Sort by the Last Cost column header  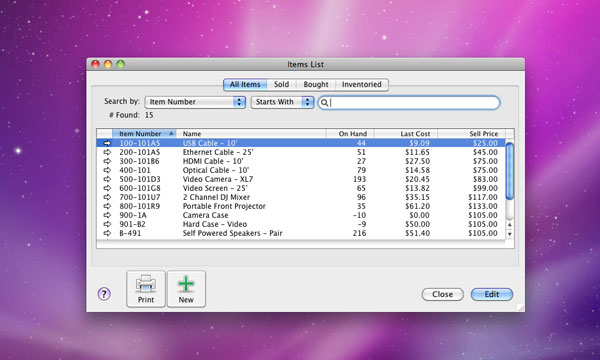pyautogui.click(x=406, y=134)
